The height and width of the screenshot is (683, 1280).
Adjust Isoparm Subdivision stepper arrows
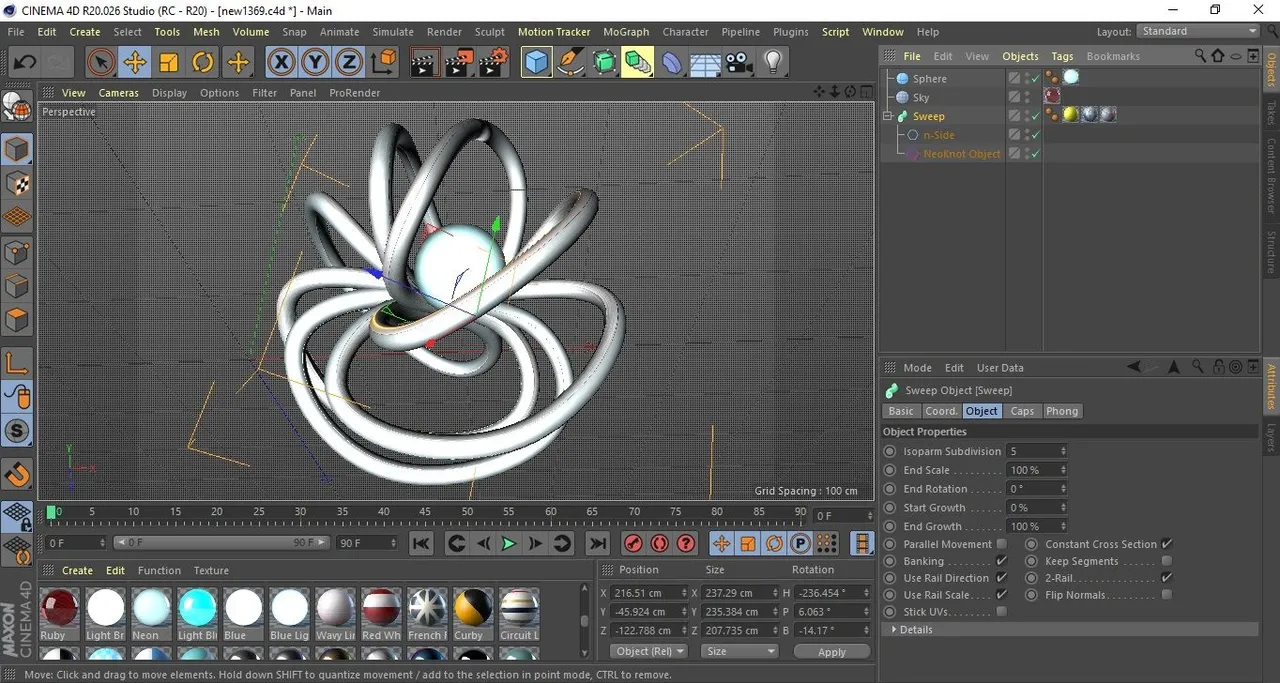[x=1063, y=451]
